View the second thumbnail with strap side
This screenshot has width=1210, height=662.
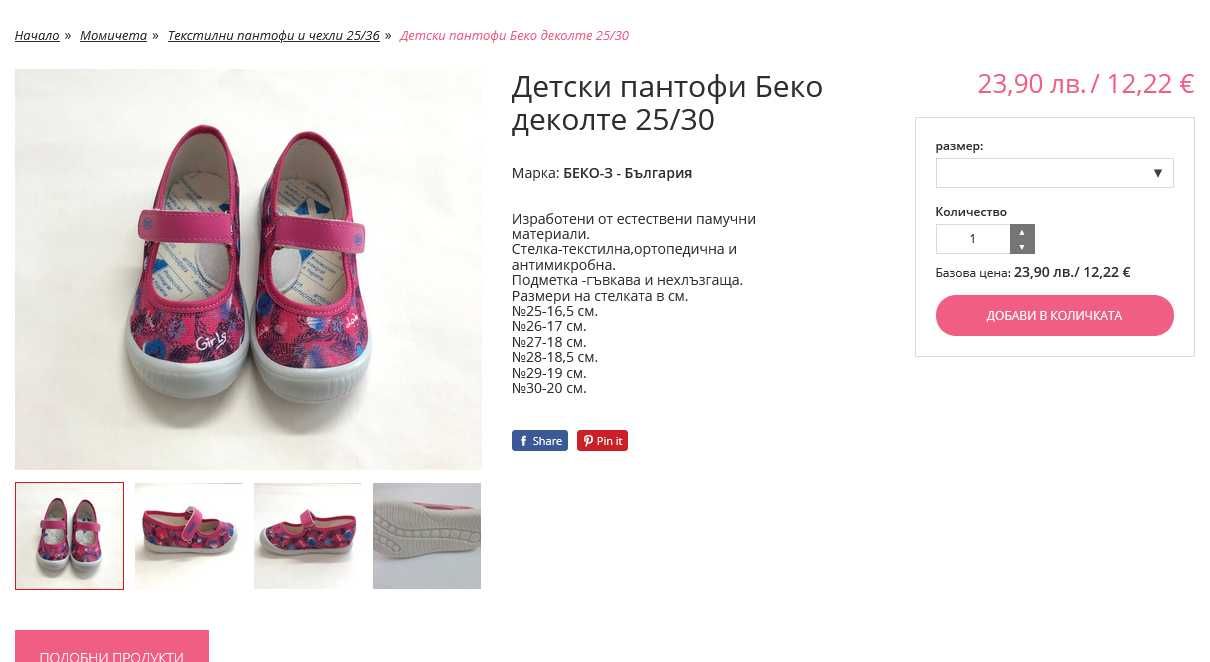(x=188, y=536)
